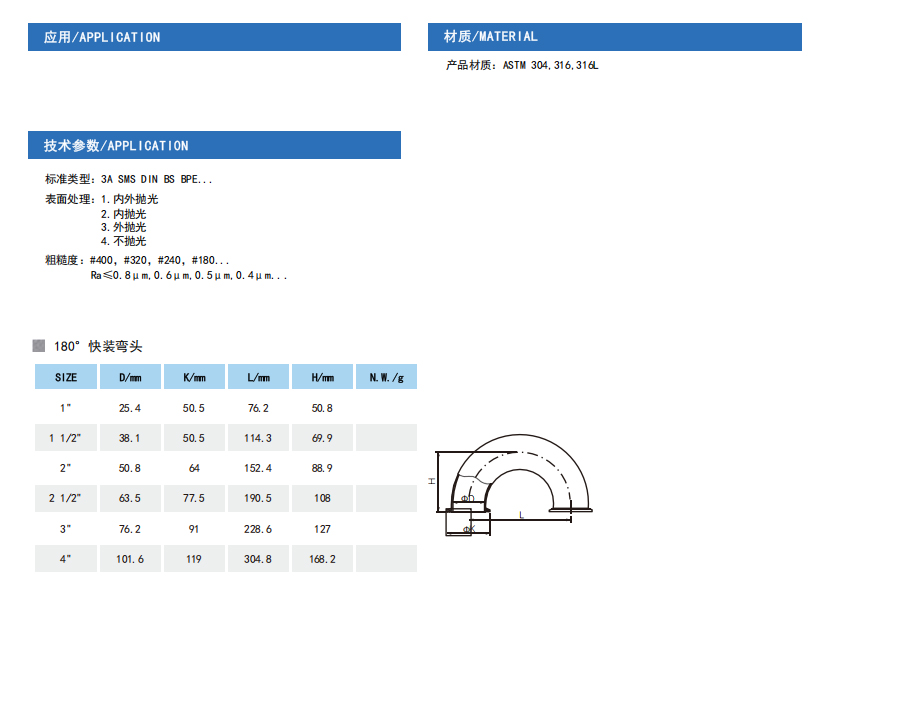Select the 1" size cell
Viewport: 900px width, 711px height.
pos(65,408)
